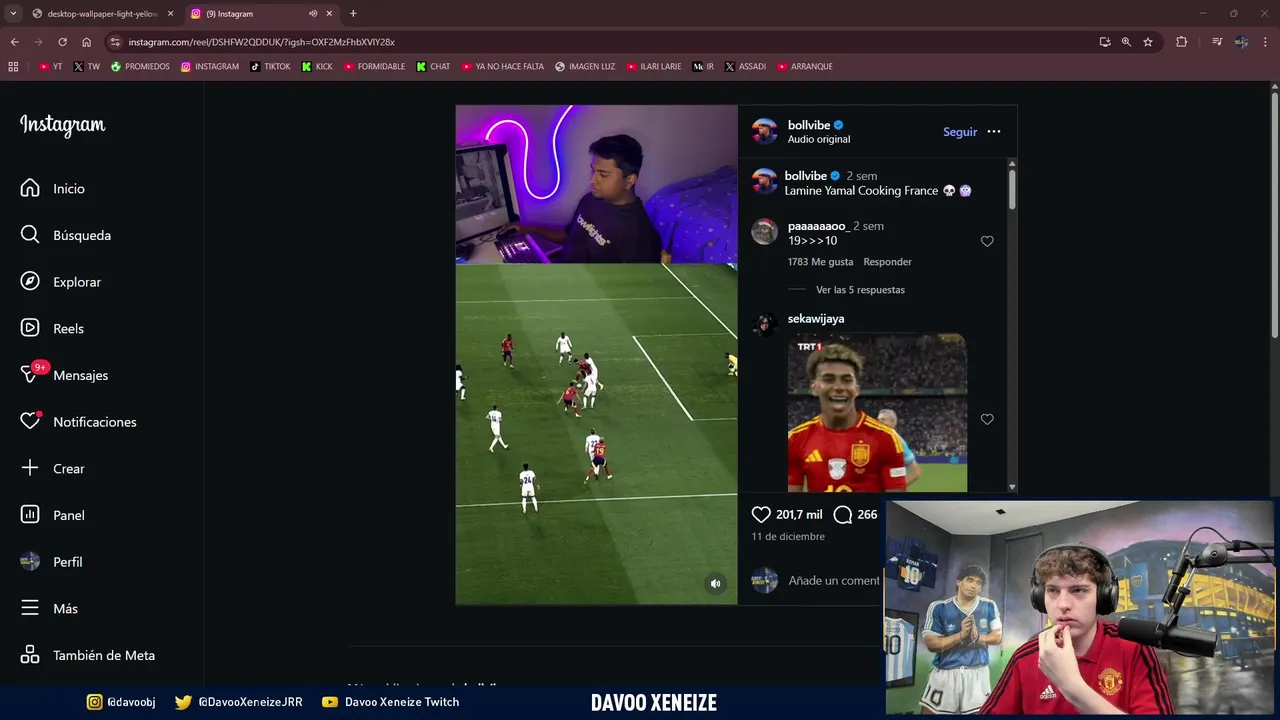Open browser extensions puzzle icon

pyautogui.click(x=1182, y=42)
